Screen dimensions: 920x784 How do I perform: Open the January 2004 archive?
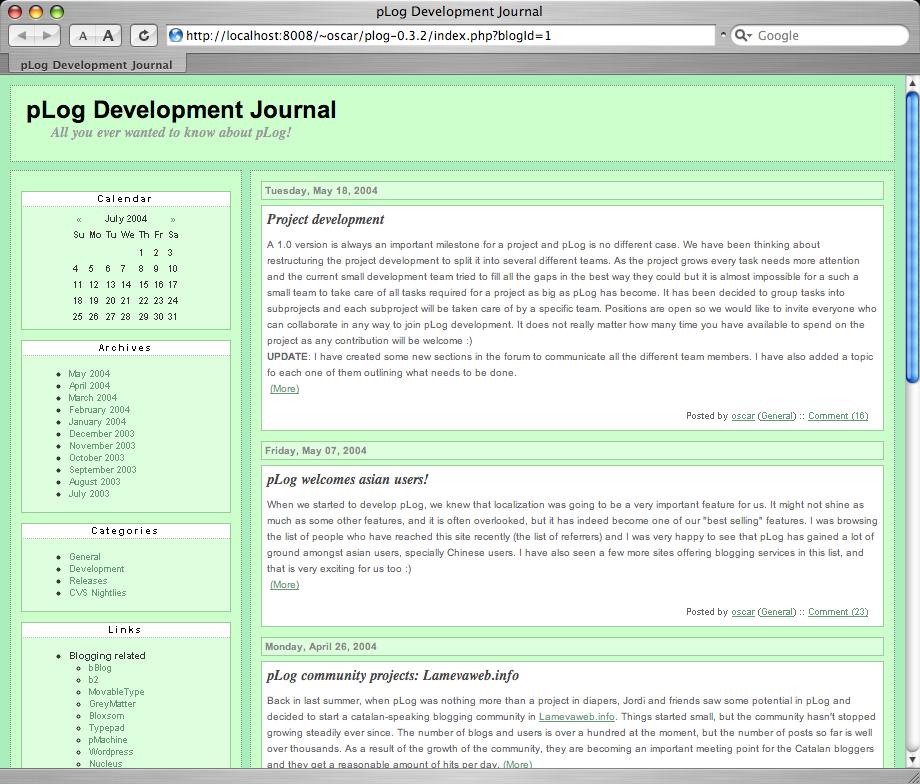coord(97,422)
